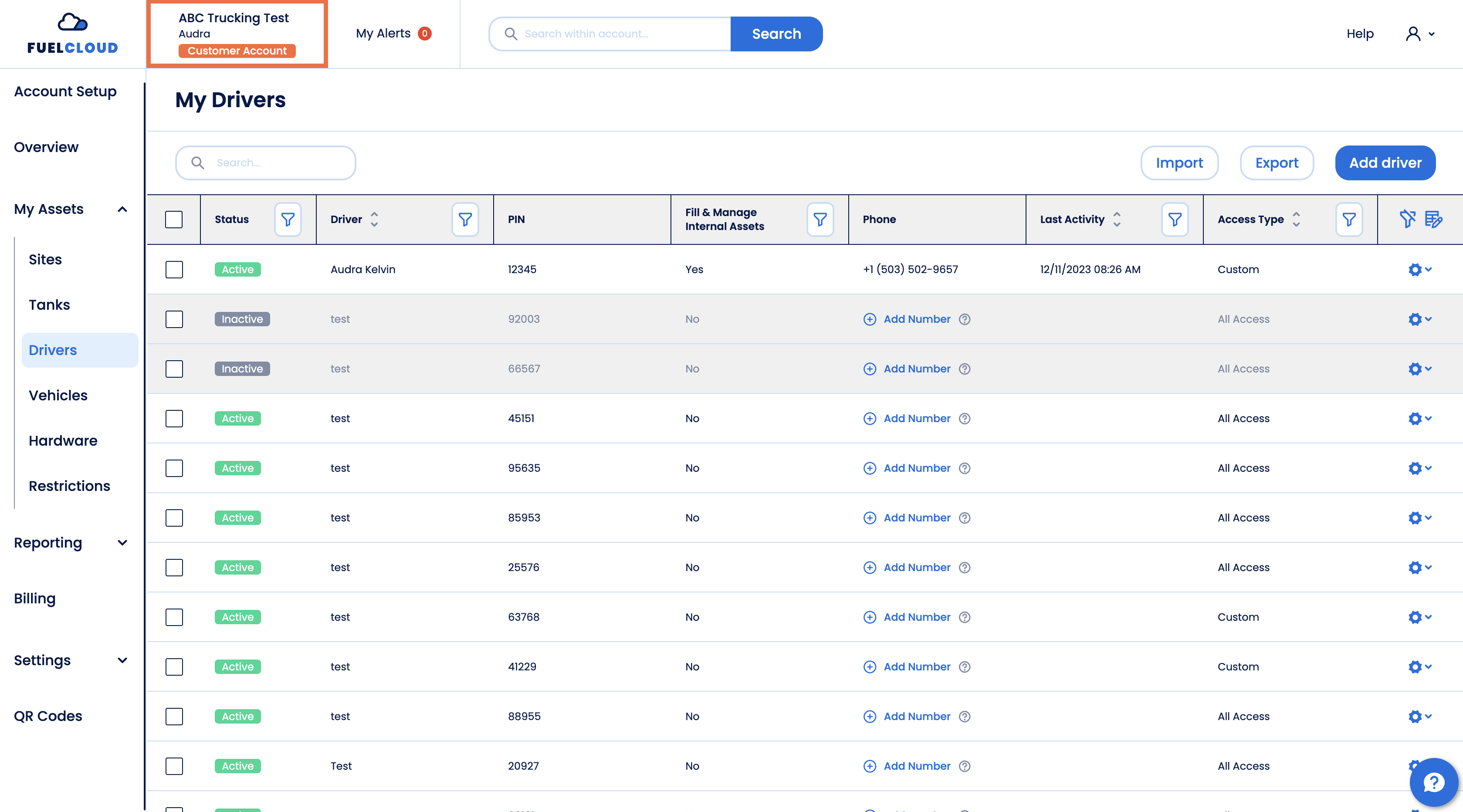Screen dimensions: 1463x812
Task: Open Billing in the sidebar
Action: (35, 599)
